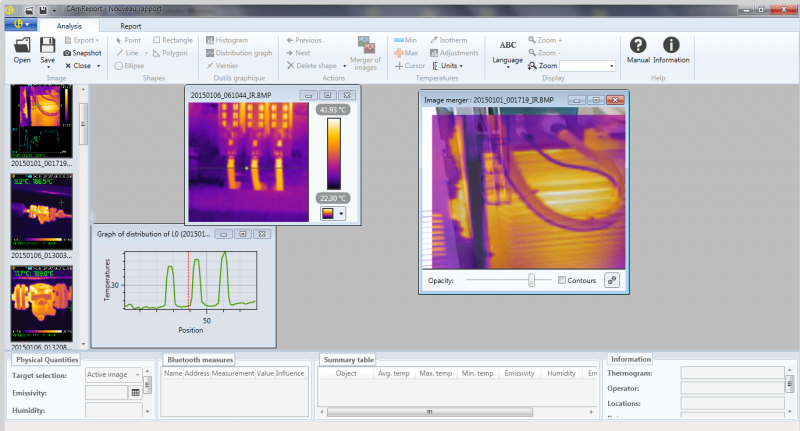
Task: Click the Information icon in the ribbon
Action: [x=671, y=45]
